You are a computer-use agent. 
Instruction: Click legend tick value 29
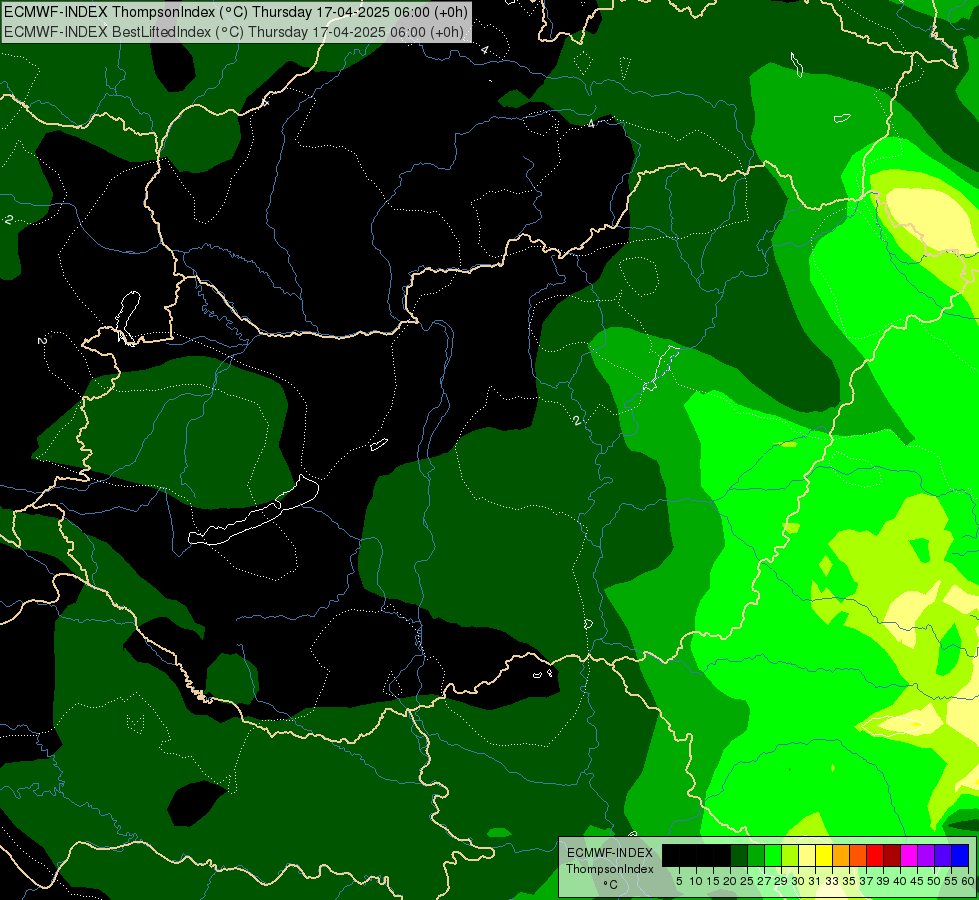[x=781, y=881]
